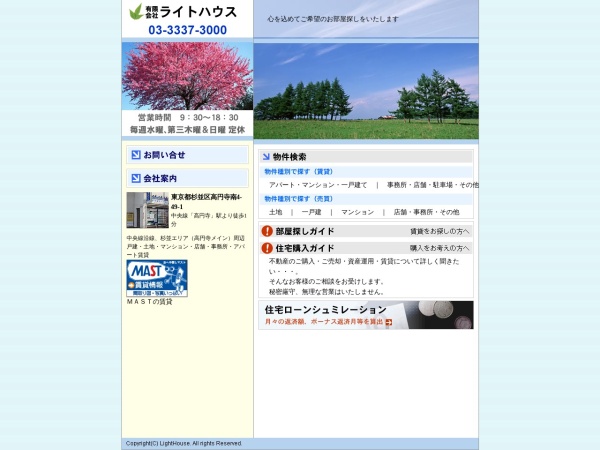Click the address text 東京都杉並区高円寺南4-49-1
The height and width of the screenshot is (450, 600).
[206, 202]
